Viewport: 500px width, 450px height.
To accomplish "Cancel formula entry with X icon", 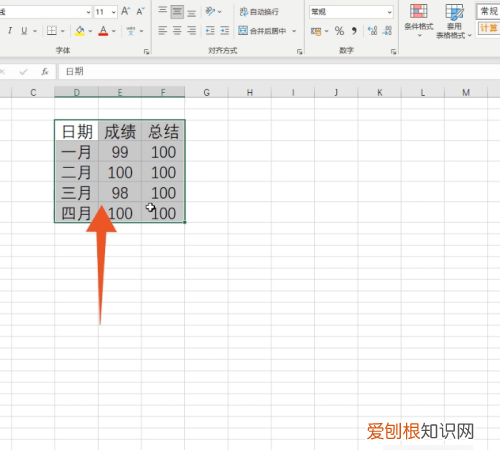I will pyautogui.click(x=3, y=71).
